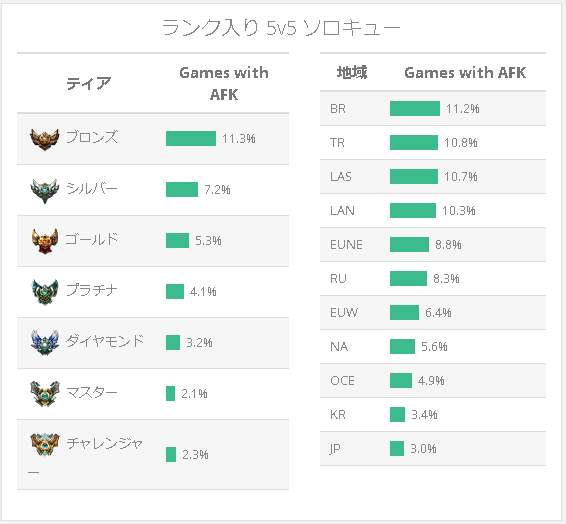Click the Challenger tier emblem icon
The width and height of the screenshot is (566, 524).
pos(44,444)
